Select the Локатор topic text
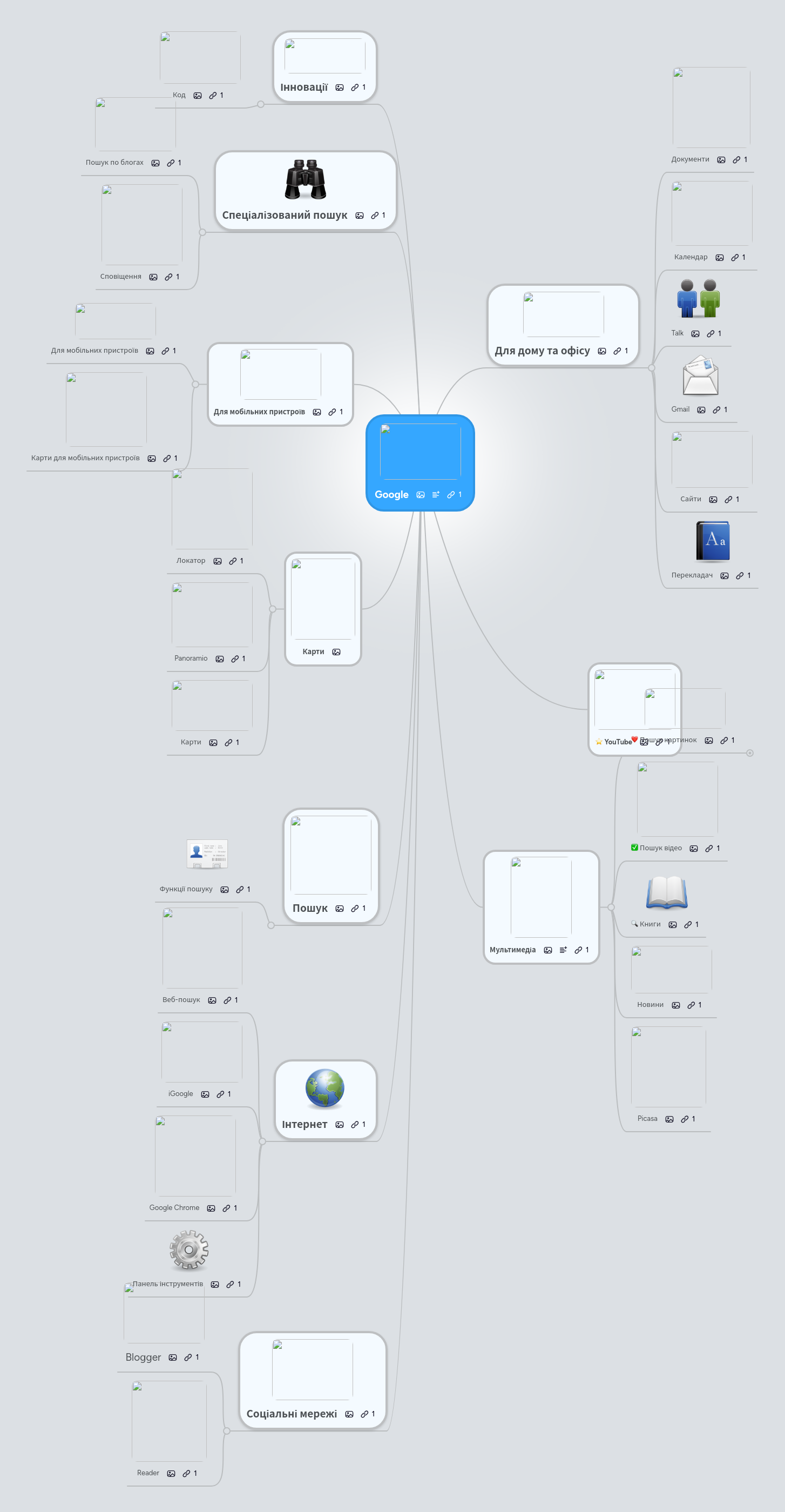785x1512 pixels. (x=191, y=561)
